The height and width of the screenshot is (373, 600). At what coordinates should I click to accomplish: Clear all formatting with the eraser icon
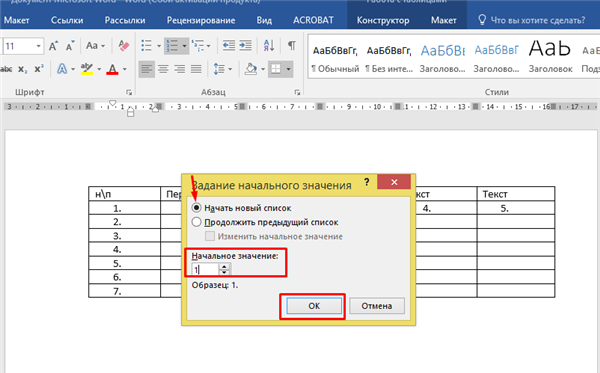[124, 46]
